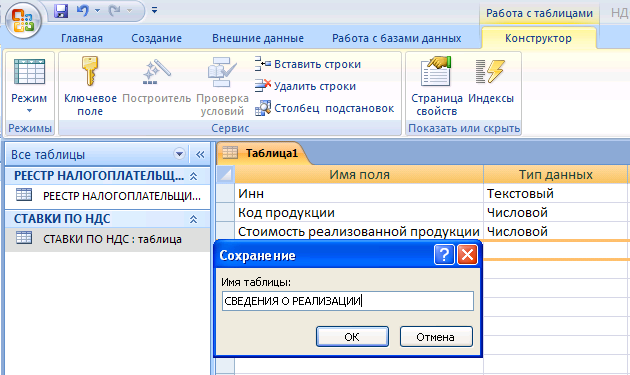
Task: Click Столбец подстановок
Action: point(324,108)
